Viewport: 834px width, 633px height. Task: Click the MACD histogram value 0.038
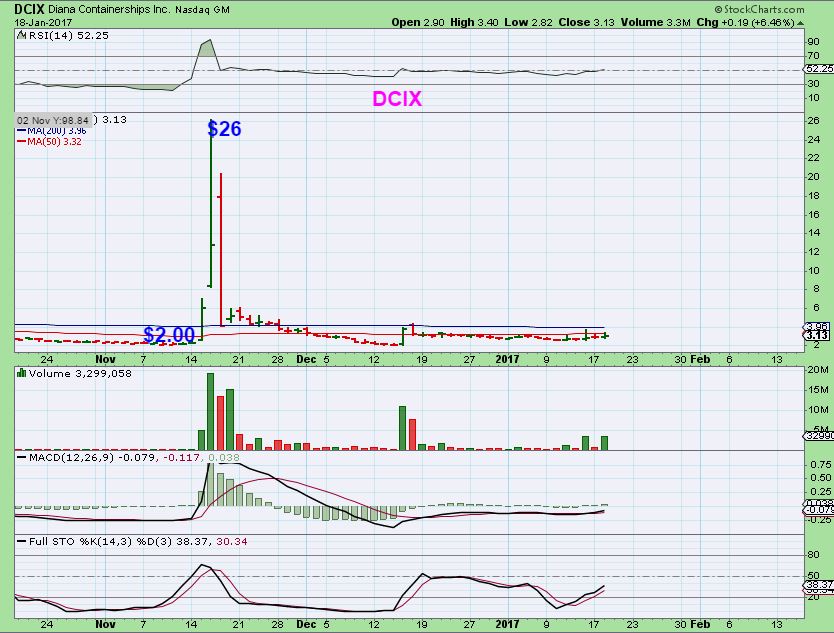click(x=223, y=457)
